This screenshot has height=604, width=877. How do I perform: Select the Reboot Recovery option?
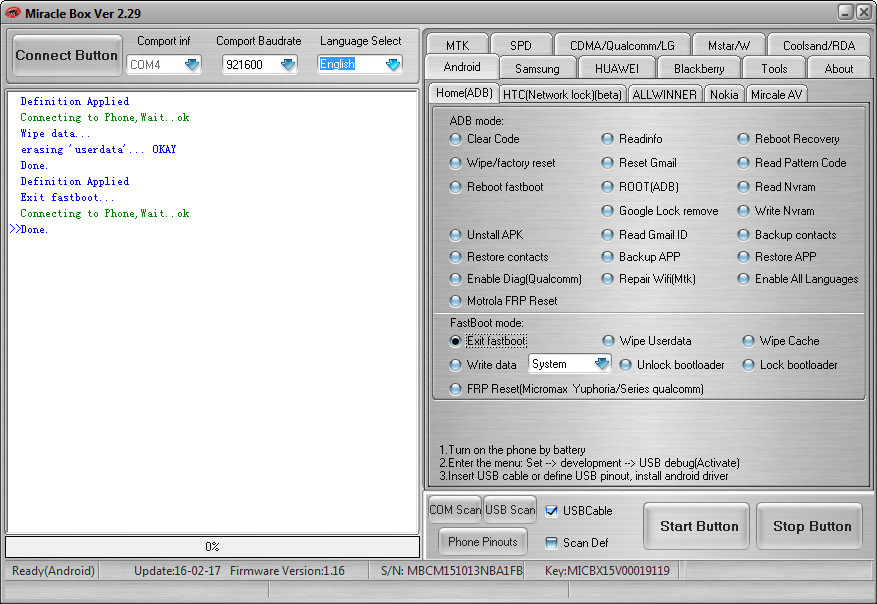click(x=789, y=139)
